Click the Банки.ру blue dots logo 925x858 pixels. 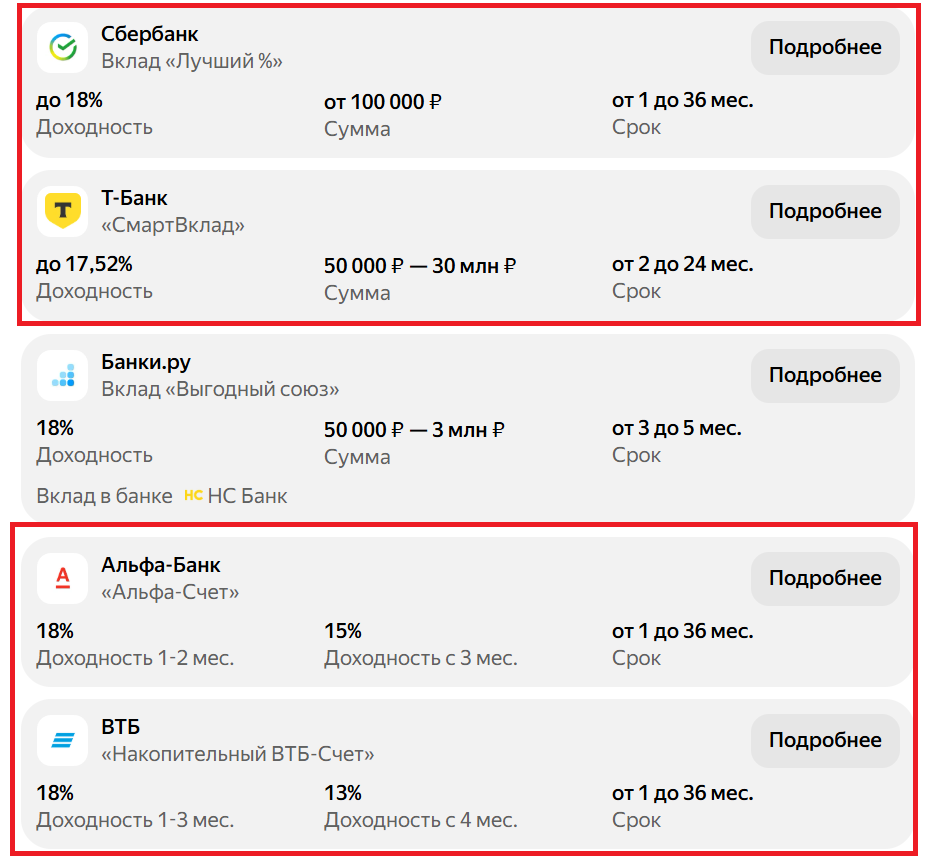point(62,375)
